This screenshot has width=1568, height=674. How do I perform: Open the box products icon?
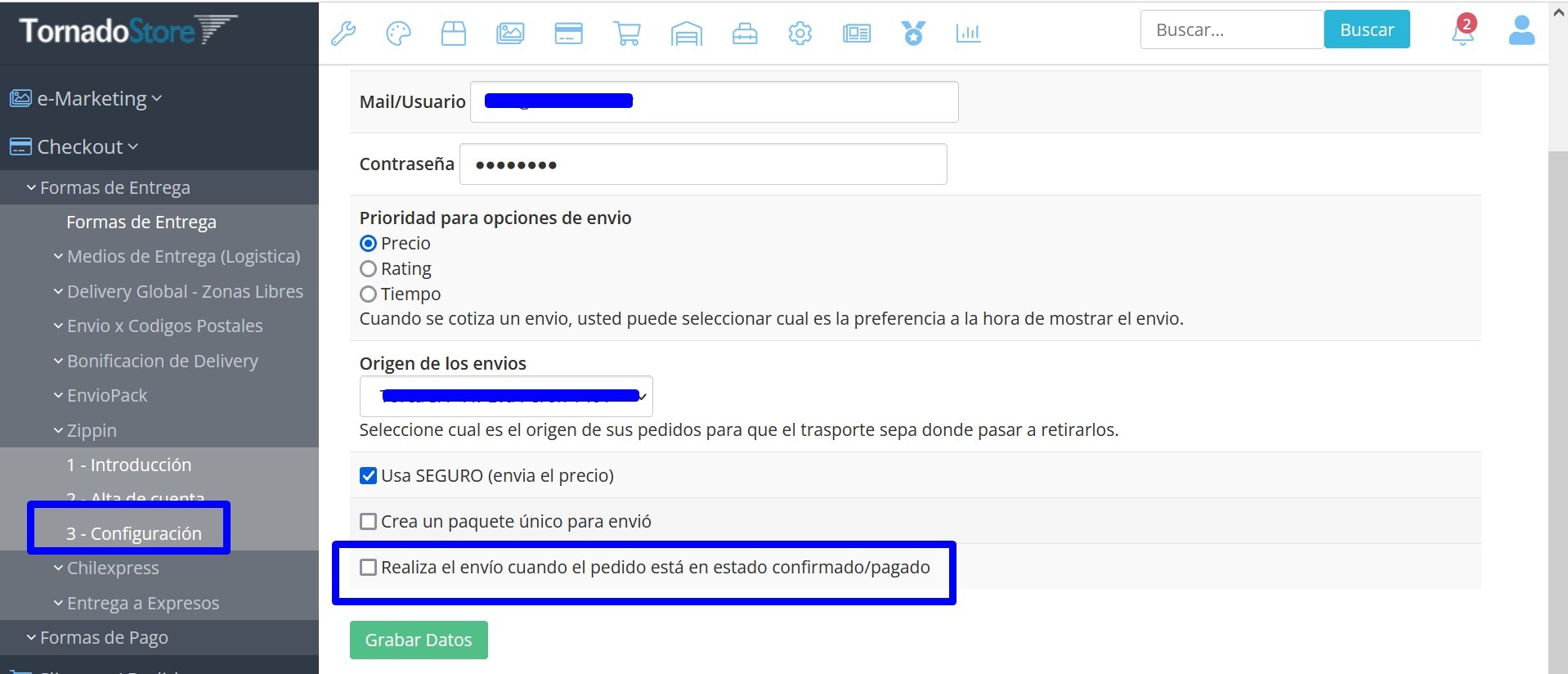(x=454, y=34)
